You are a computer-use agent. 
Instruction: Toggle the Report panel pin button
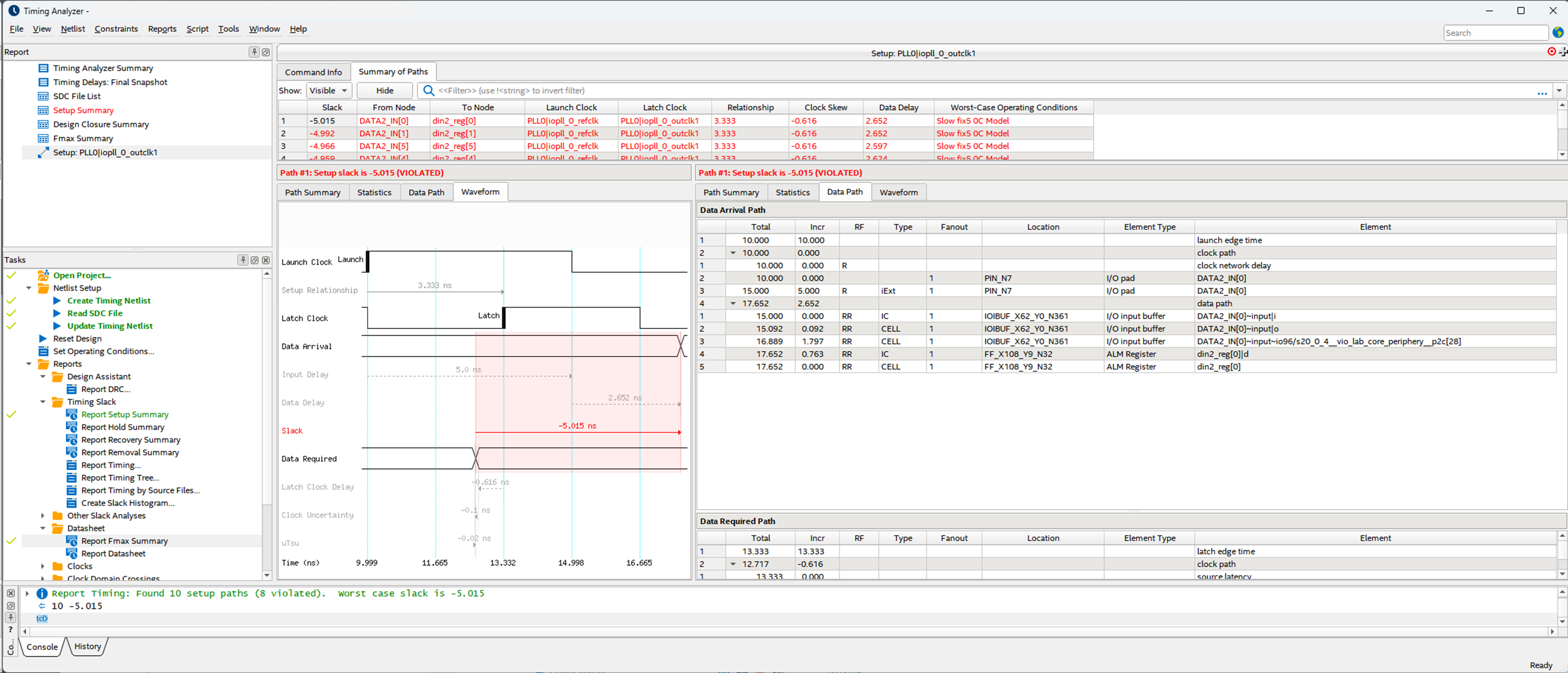click(254, 52)
